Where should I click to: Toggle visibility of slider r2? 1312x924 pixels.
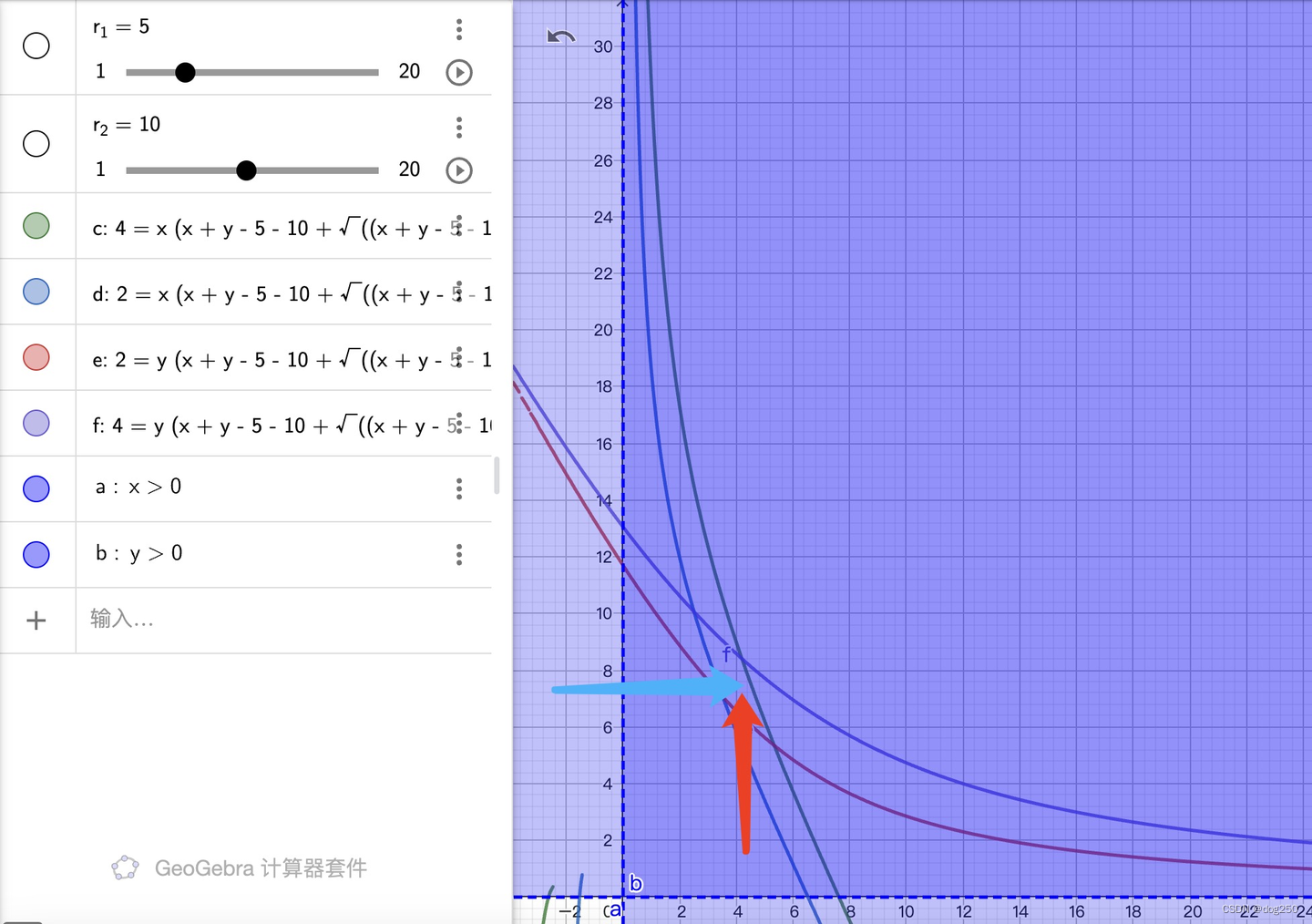pos(36,143)
